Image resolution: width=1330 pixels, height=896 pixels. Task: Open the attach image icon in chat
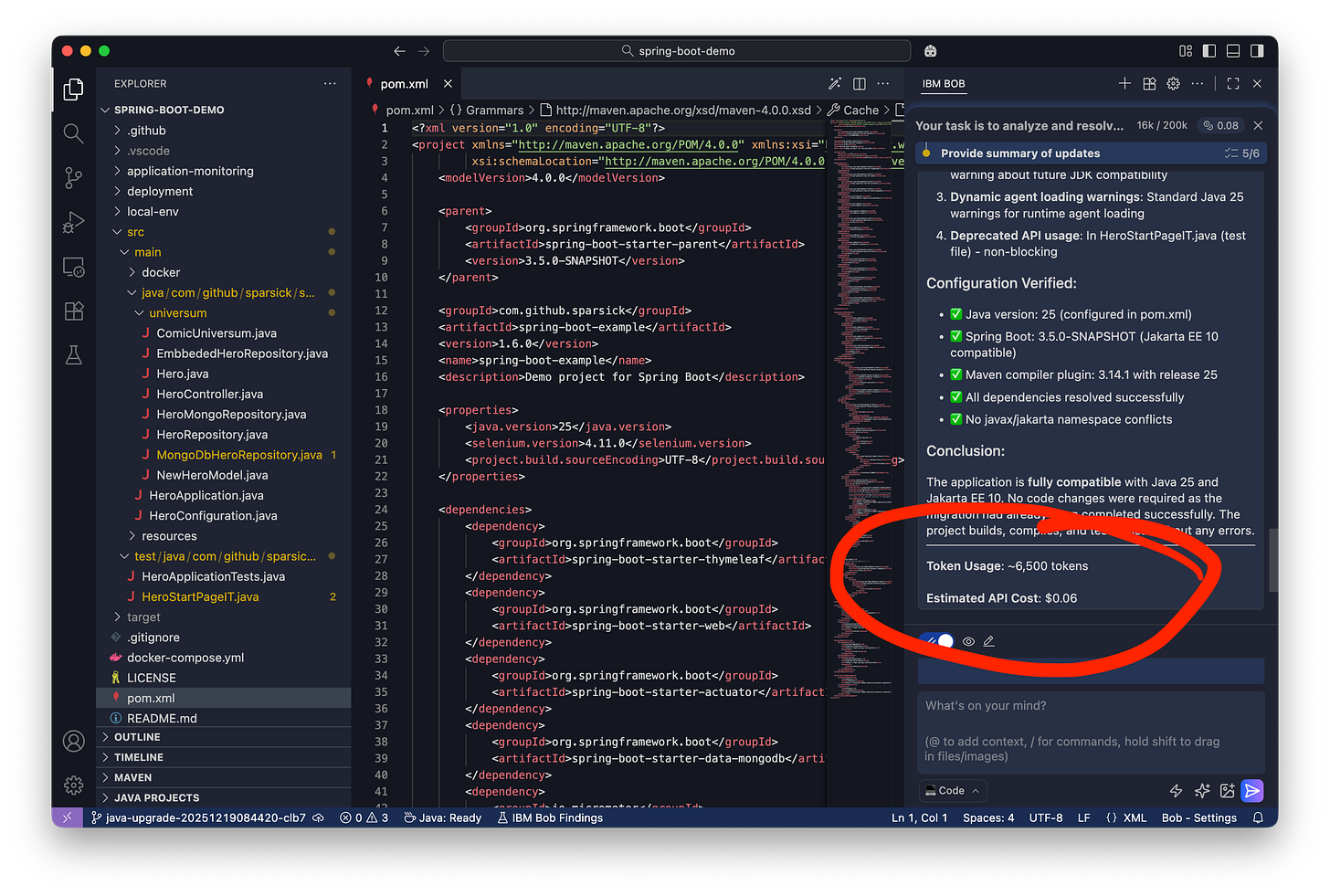click(x=1228, y=791)
